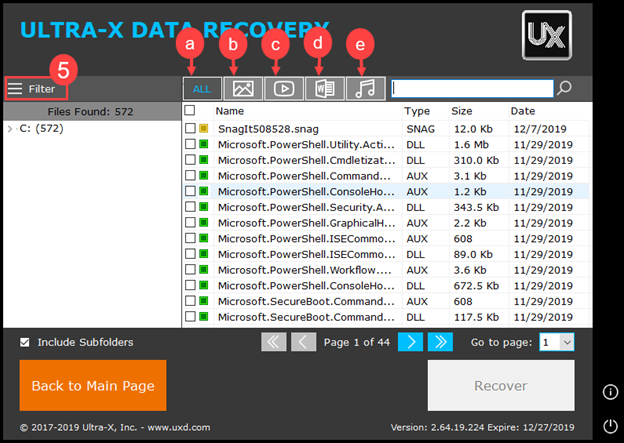624x443 pixels.
Task: Filter results to document files
Action: [325, 88]
